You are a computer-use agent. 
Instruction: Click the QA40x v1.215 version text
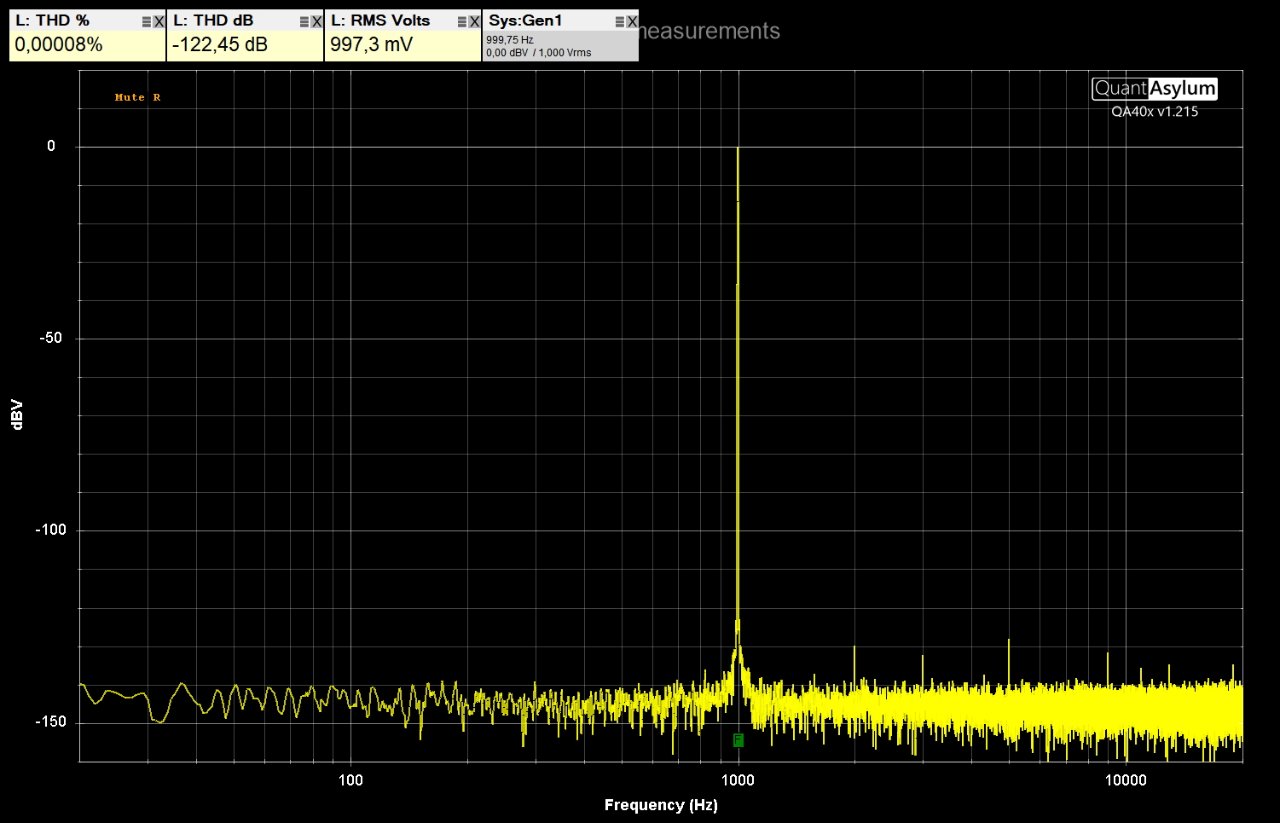point(1154,112)
